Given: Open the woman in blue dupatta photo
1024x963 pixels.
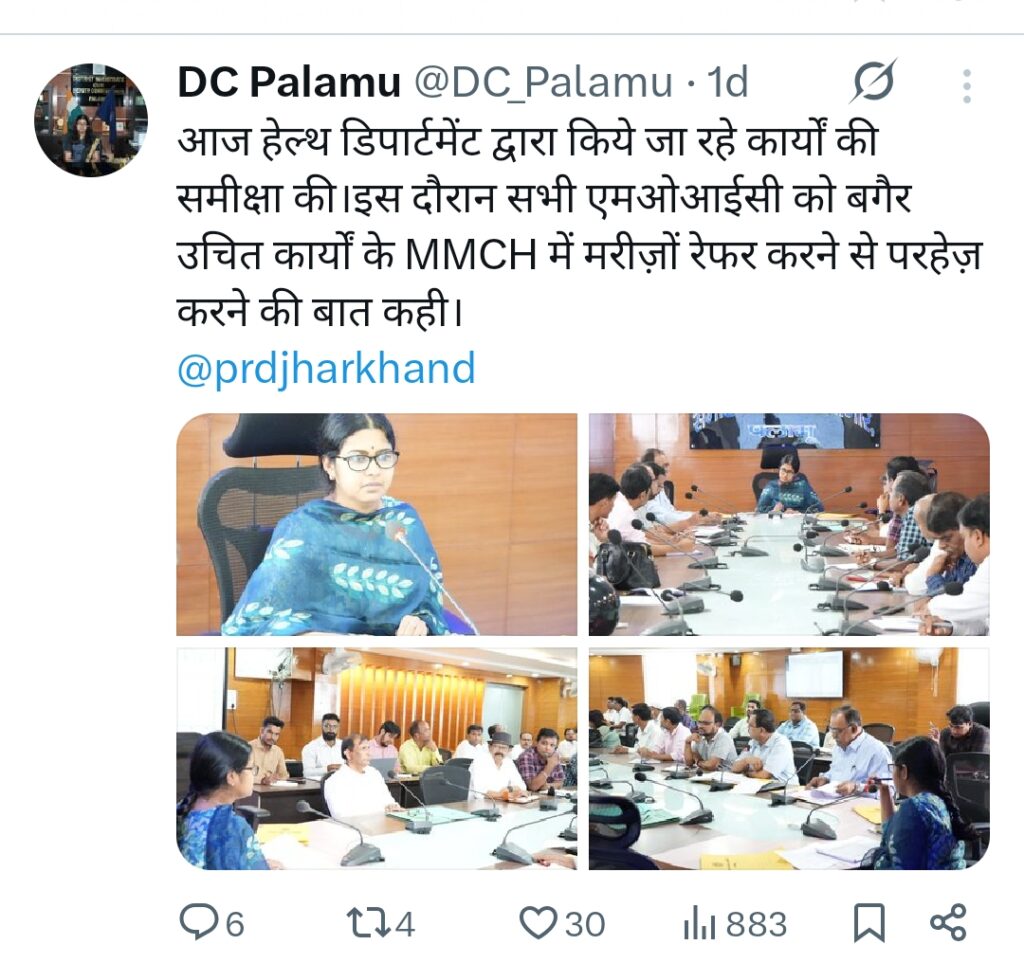Looking at the screenshot, I should tap(377, 524).
